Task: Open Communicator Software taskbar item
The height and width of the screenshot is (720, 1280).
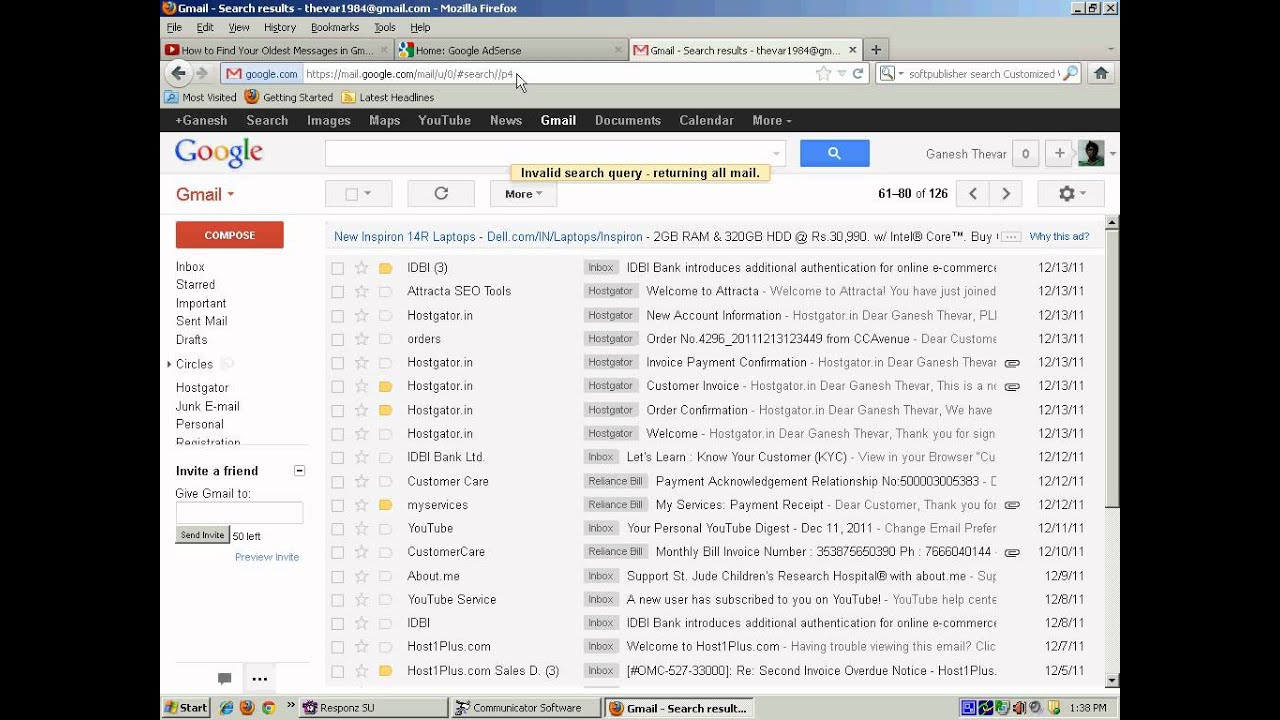Action: point(525,708)
